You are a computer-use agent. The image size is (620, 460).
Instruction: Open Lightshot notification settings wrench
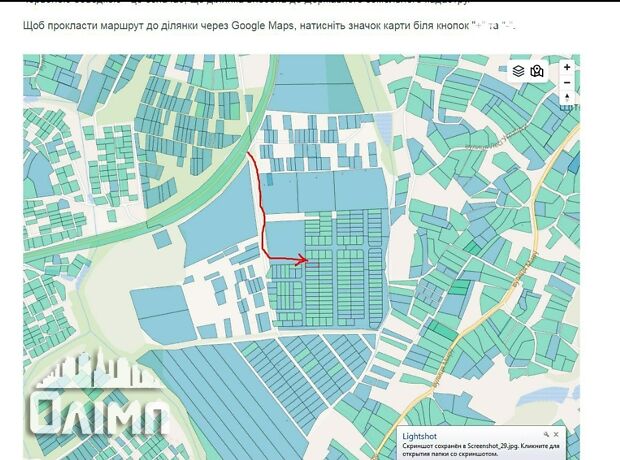[x=545, y=436]
